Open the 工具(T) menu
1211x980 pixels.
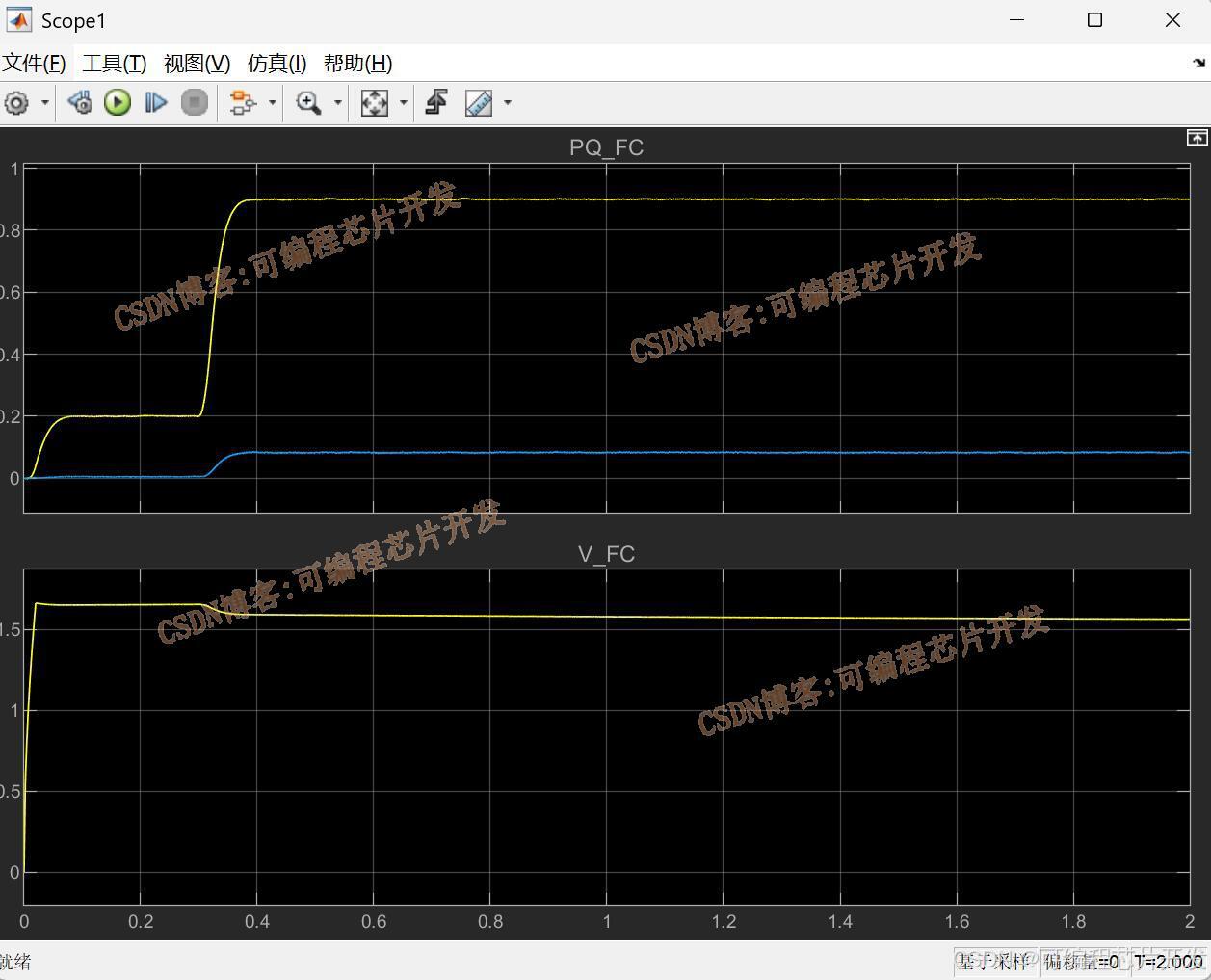click(x=115, y=64)
